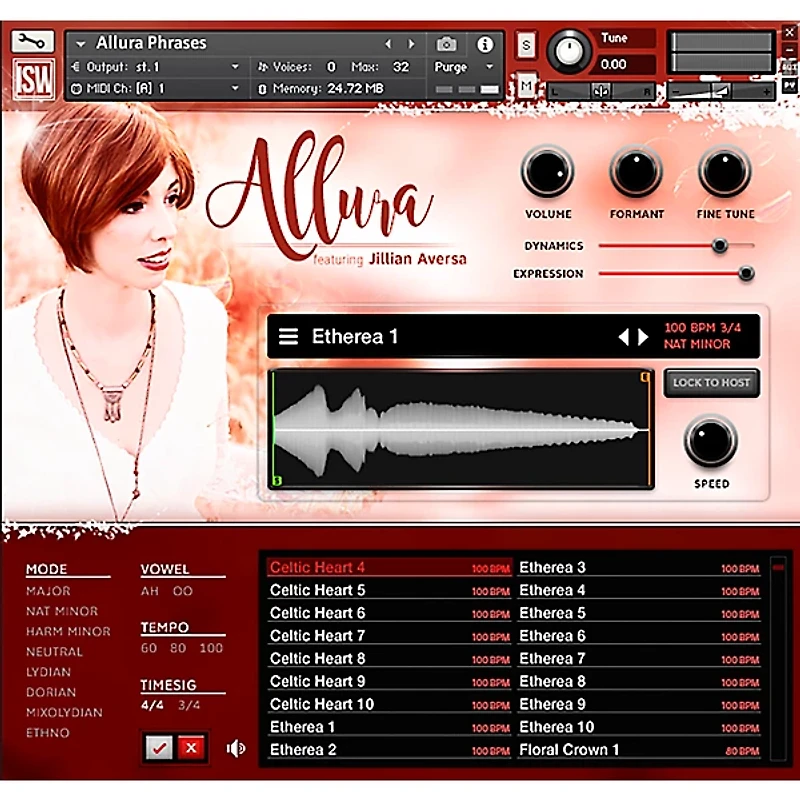800x800 pixels.
Task: Select Etherea 10 phrase
Action: tap(639, 727)
